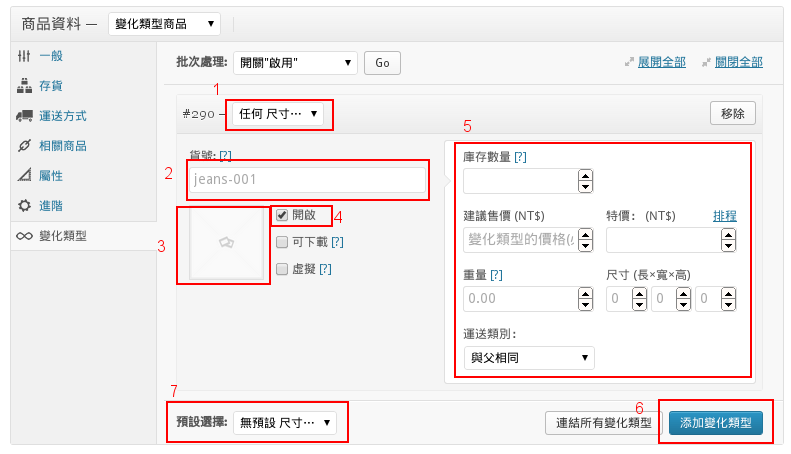Open the 變化類型商品 product type dropdown
The width and height of the screenshot is (791, 454).
click(x=164, y=23)
